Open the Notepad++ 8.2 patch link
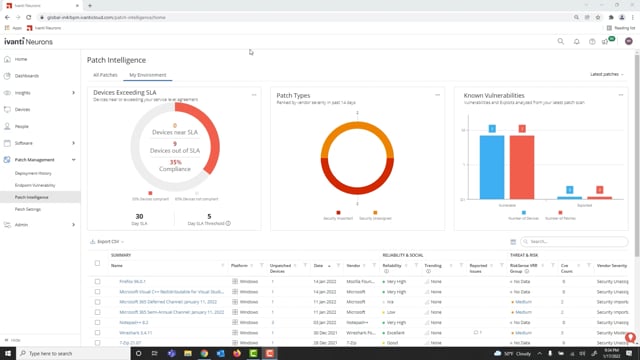The width and height of the screenshot is (640, 360). [x=133, y=322]
